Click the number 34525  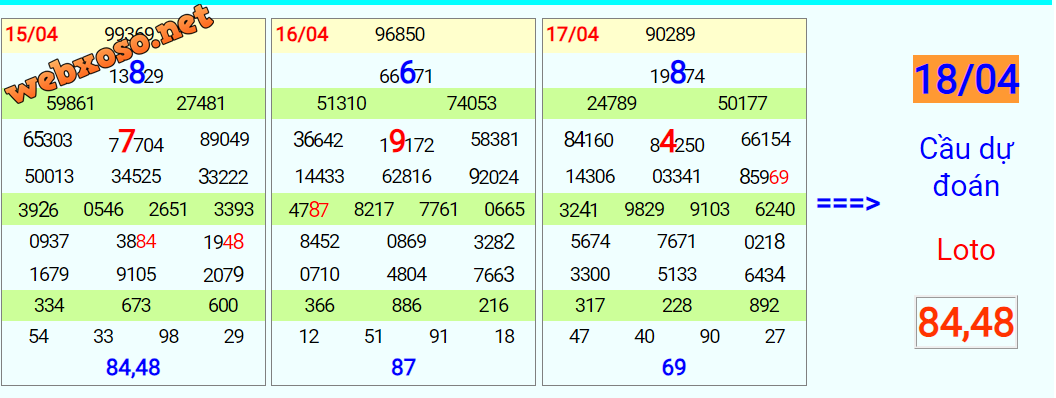click(136, 177)
